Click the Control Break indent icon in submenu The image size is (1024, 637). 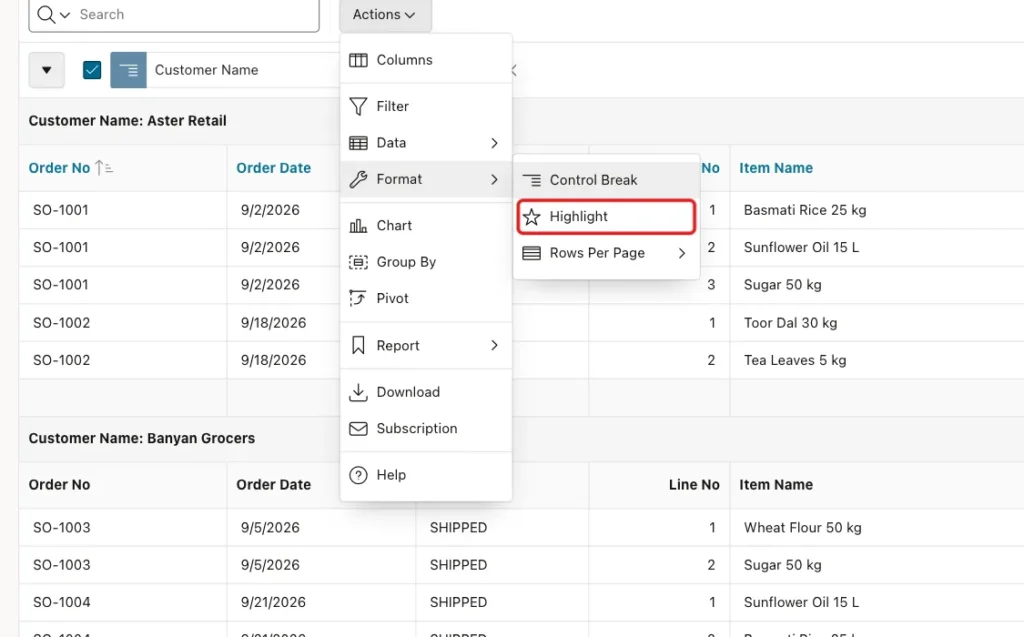[x=532, y=180]
